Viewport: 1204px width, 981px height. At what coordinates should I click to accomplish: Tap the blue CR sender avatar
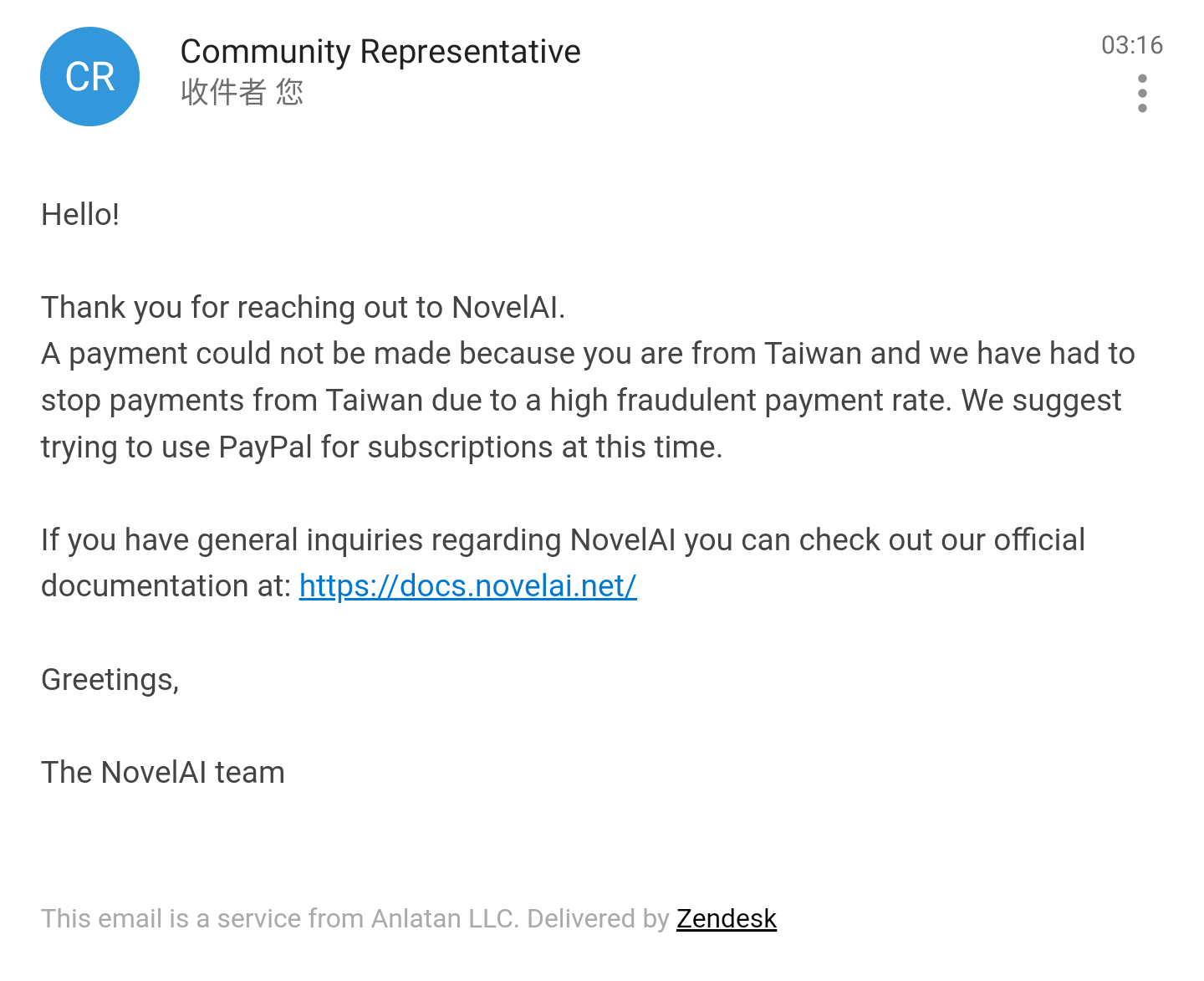(x=89, y=77)
